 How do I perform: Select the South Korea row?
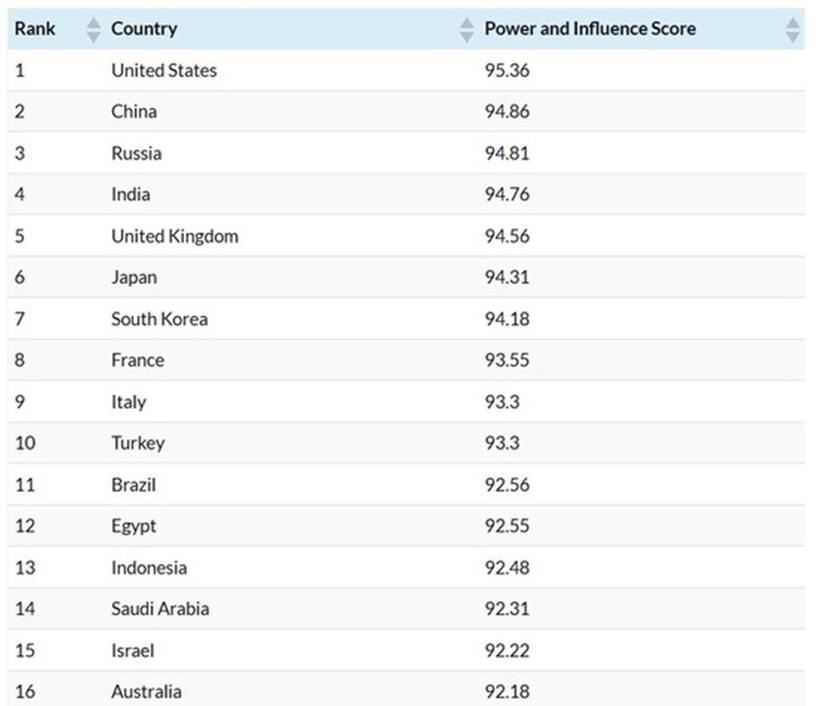tap(160, 320)
